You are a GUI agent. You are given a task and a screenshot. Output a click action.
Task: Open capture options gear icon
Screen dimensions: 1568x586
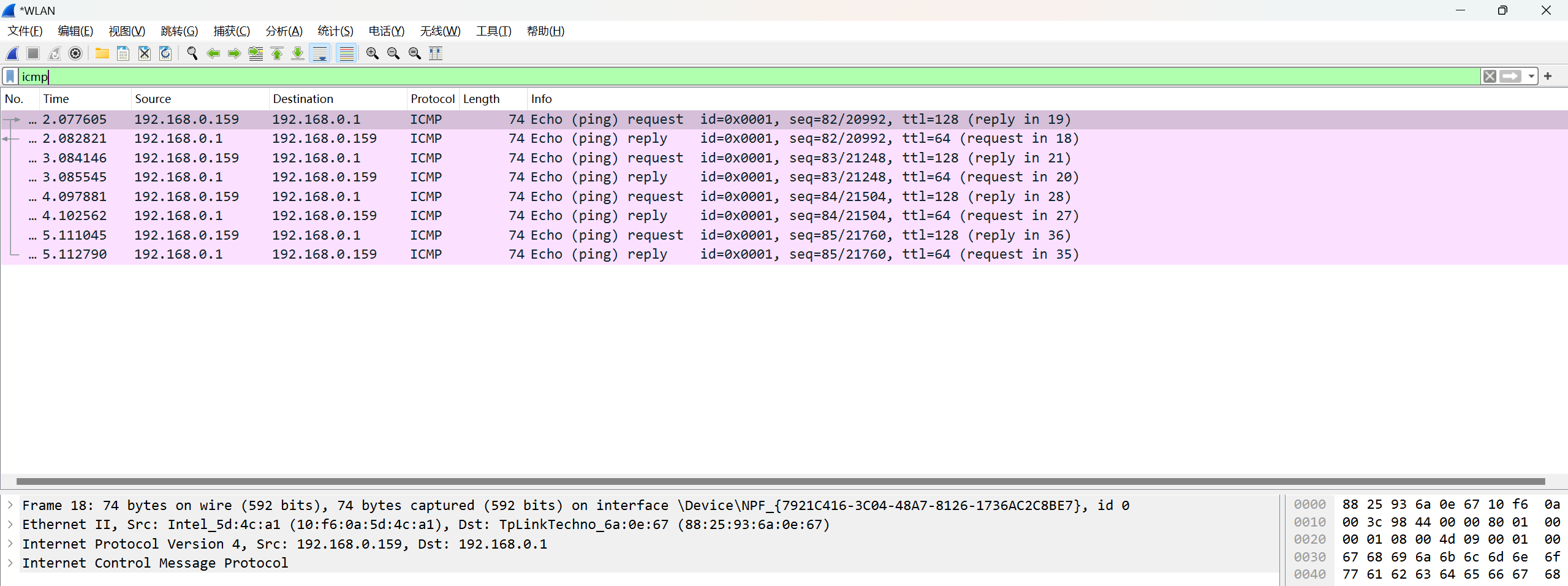click(75, 53)
